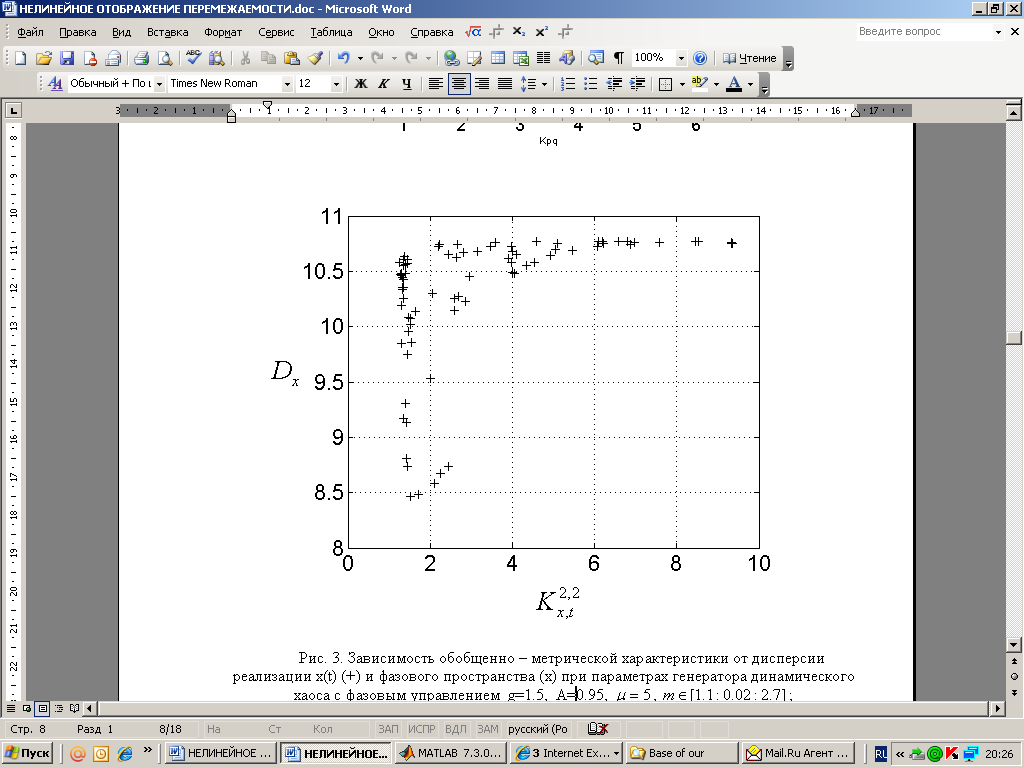Switch to Mail.Ru Агент taskbar window
The image size is (1024, 768).
click(x=798, y=753)
